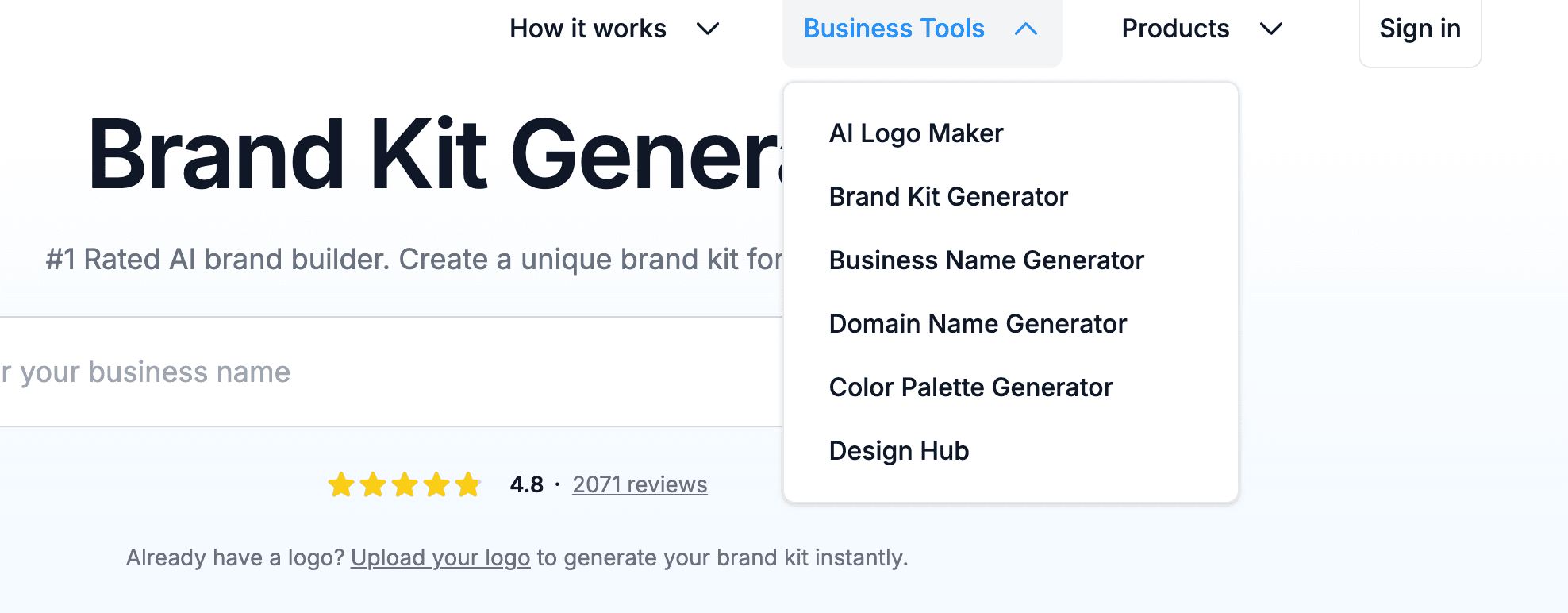Screen dimensions: 1568x613
Task: Focus the business name input field
Action: coord(391,372)
